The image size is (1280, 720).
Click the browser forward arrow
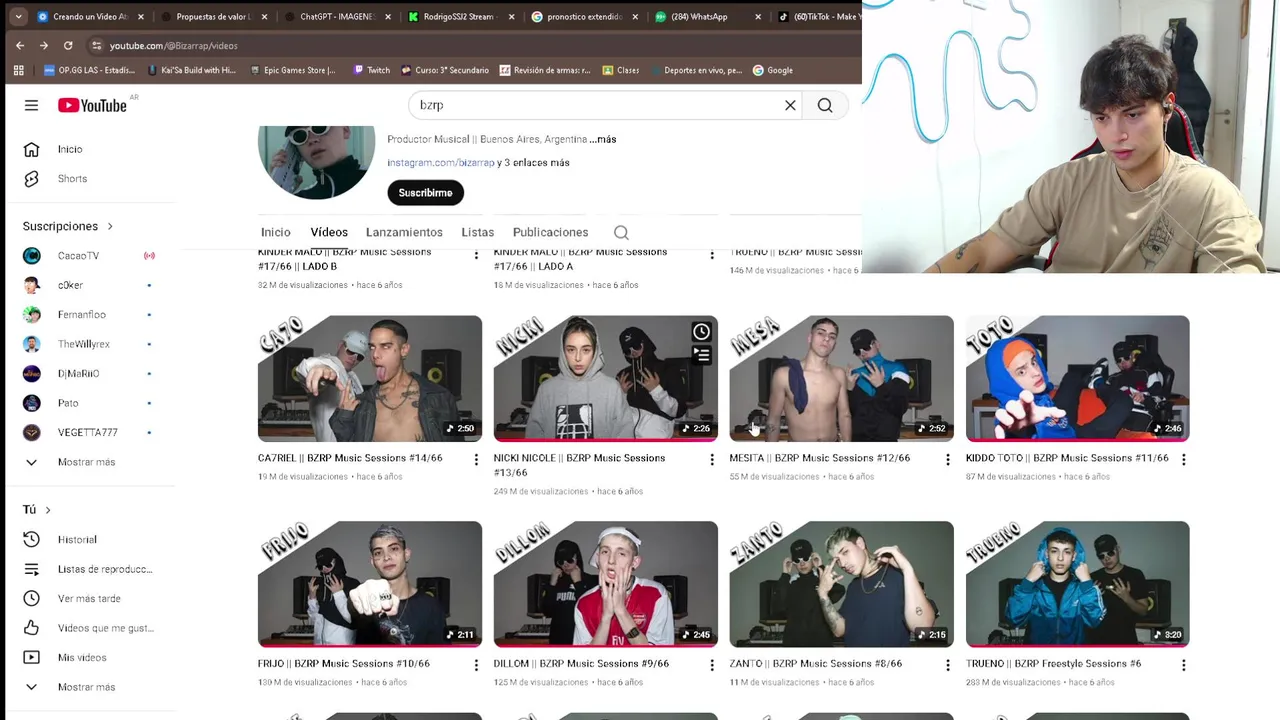tap(44, 45)
